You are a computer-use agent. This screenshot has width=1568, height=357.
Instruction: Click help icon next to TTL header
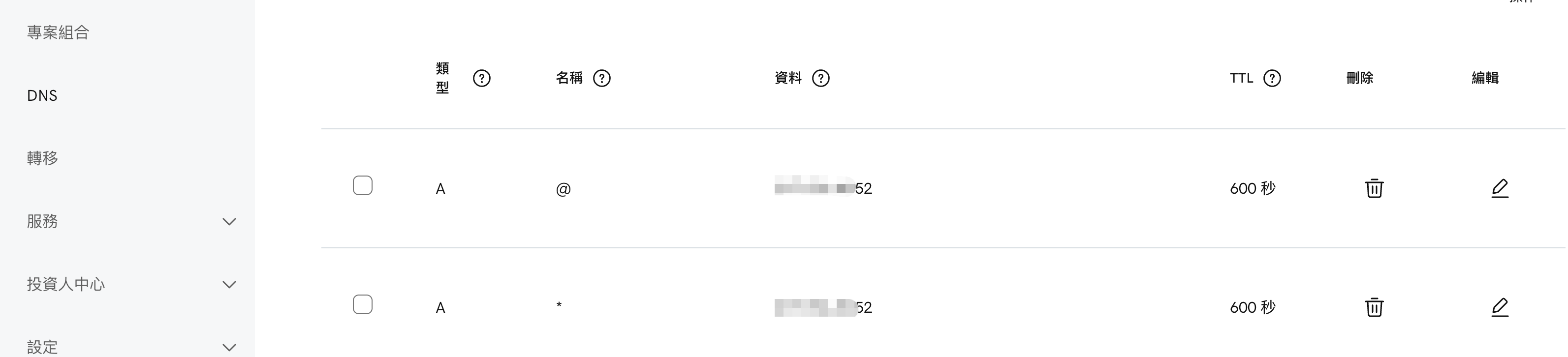click(x=1272, y=79)
